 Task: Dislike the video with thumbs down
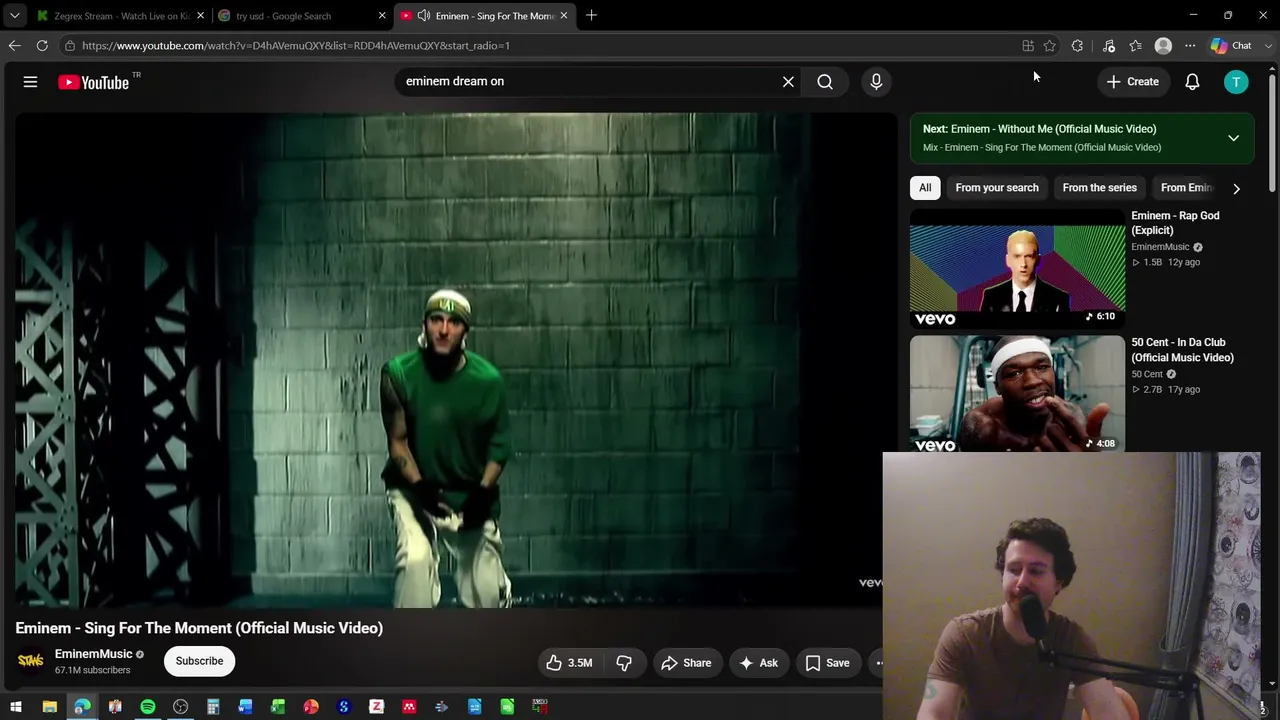pyautogui.click(x=624, y=663)
